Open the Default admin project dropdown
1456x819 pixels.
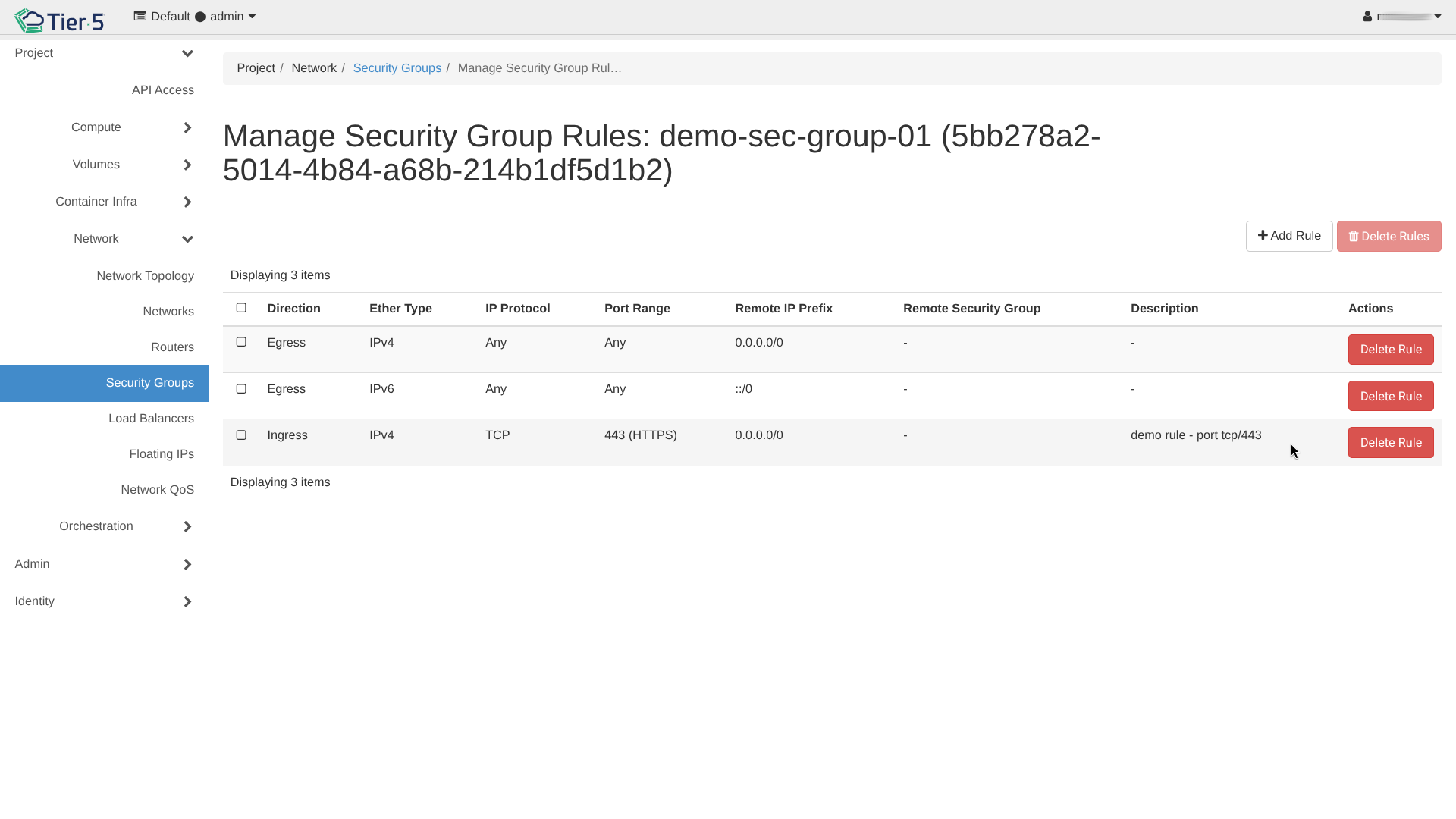(x=195, y=17)
